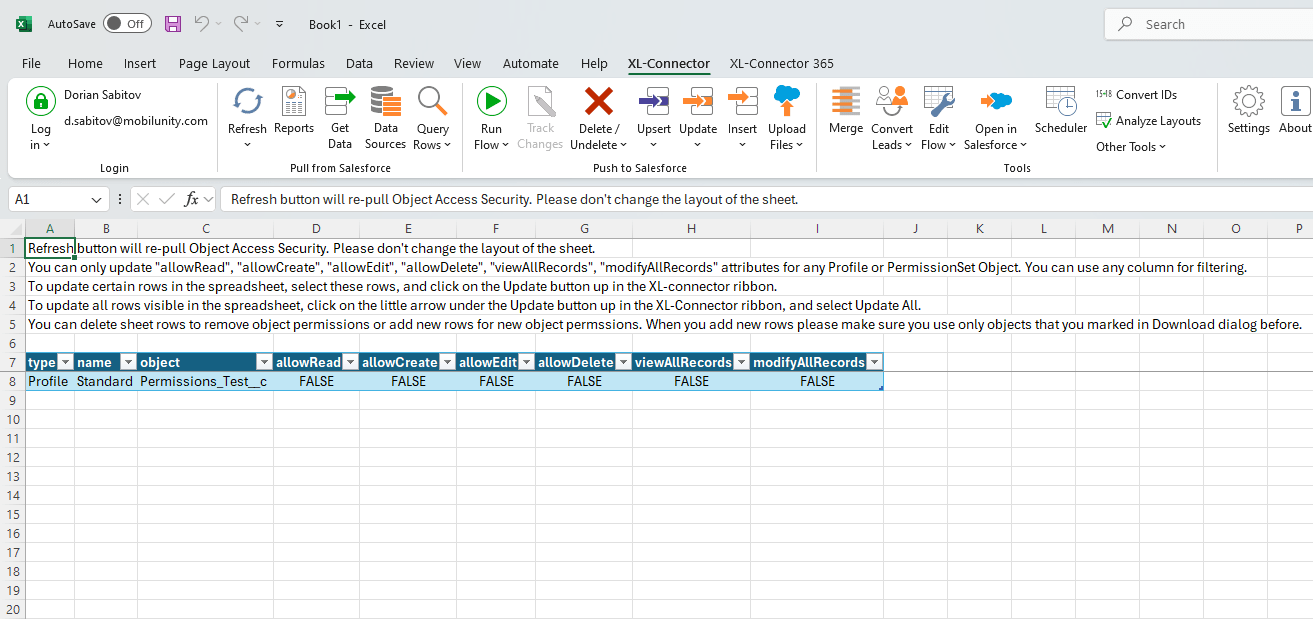1313x619 pixels.
Task: Click the Open in Salesforce icon
Action: 996,101
